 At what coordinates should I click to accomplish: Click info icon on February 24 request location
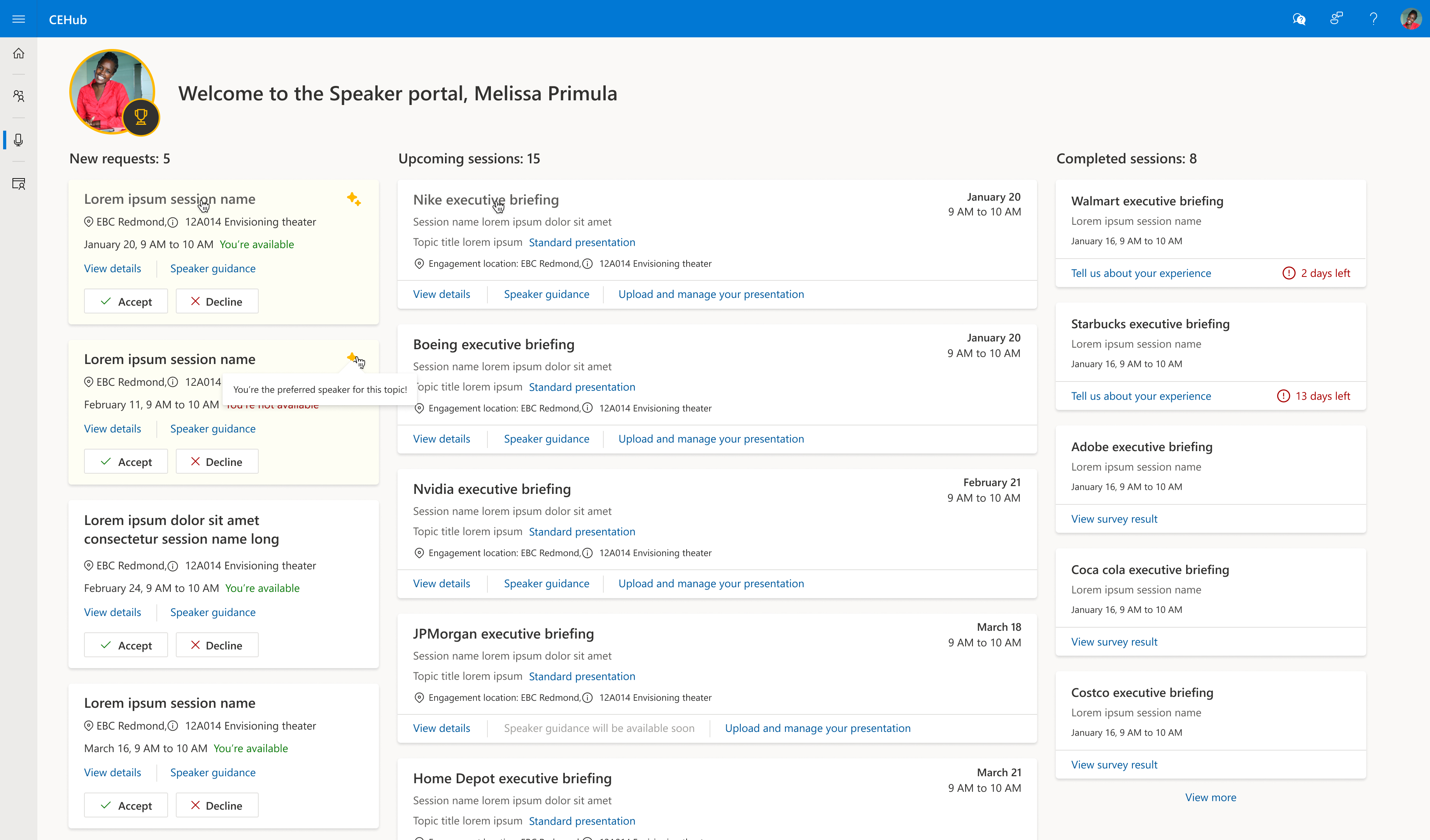pos(173,566)
